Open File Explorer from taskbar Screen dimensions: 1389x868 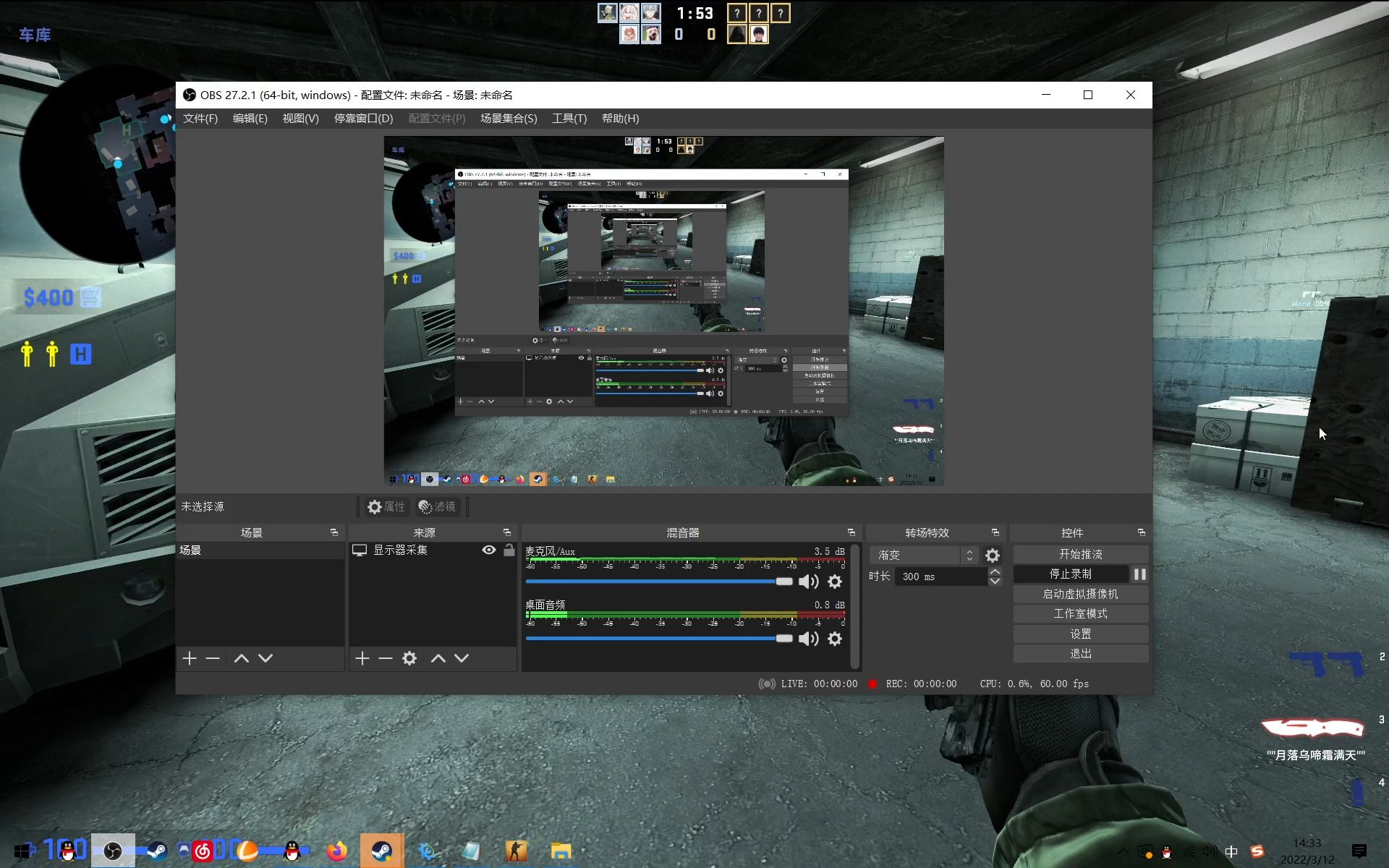(561, 851)
